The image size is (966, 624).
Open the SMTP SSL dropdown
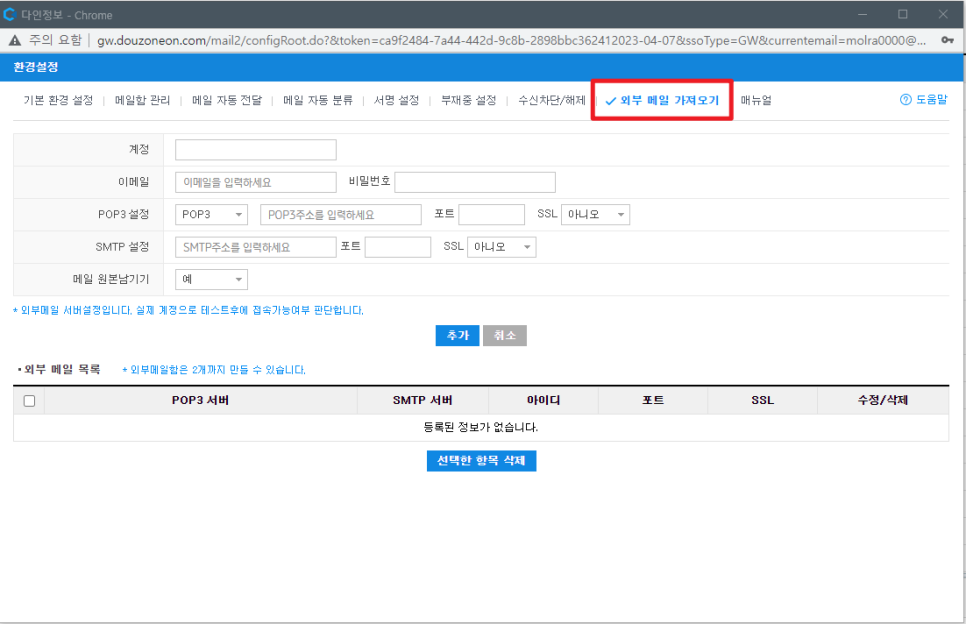coord(501,247)
